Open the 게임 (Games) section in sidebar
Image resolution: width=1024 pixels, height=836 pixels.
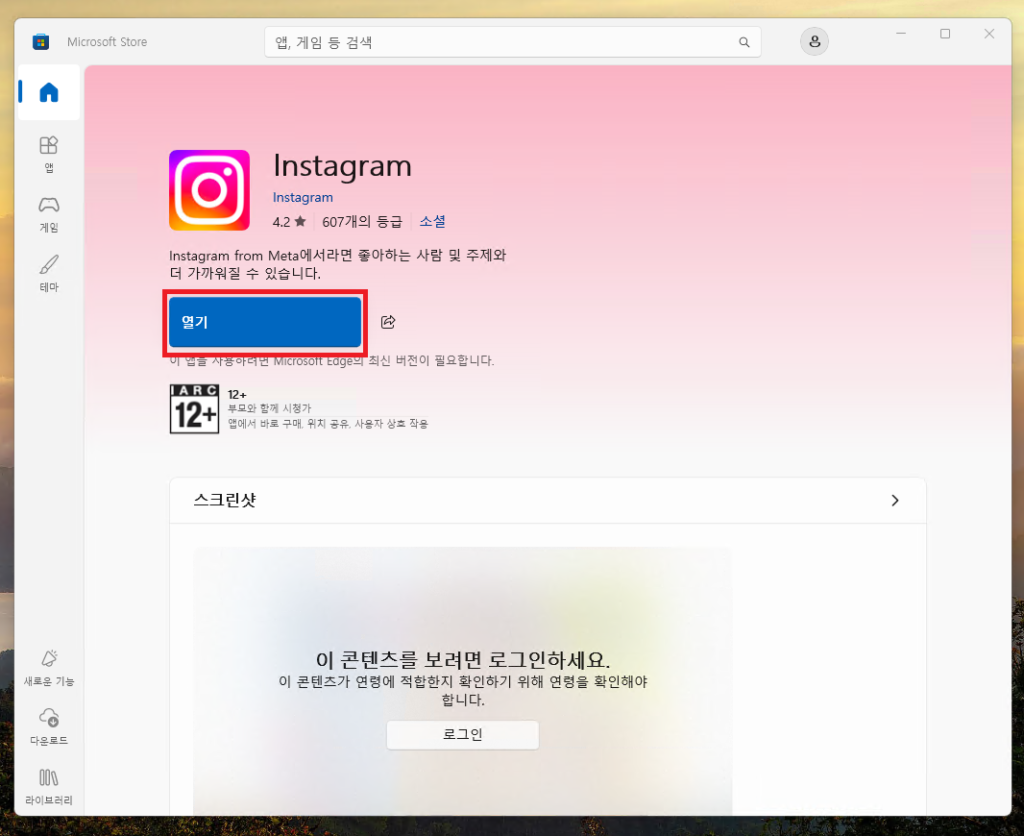click(49, 213)
